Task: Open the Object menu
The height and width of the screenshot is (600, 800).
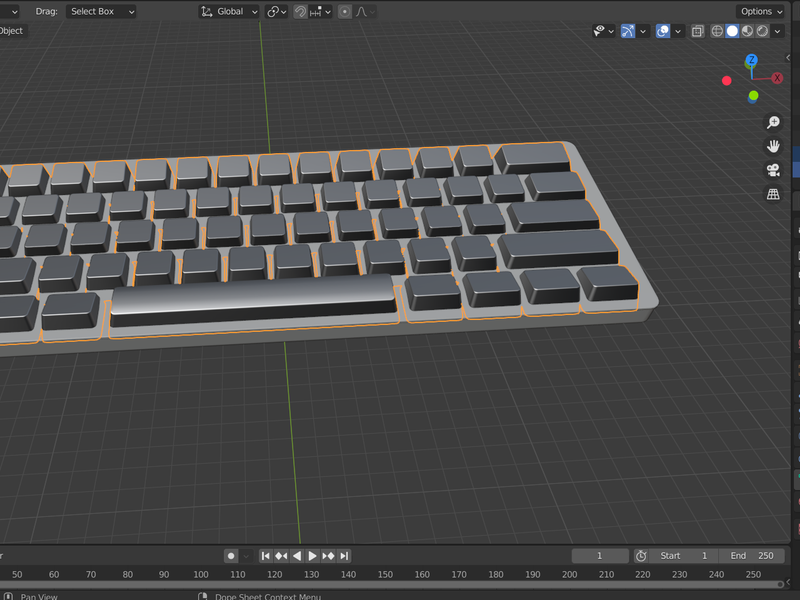Action: click(x=11, y=31)
